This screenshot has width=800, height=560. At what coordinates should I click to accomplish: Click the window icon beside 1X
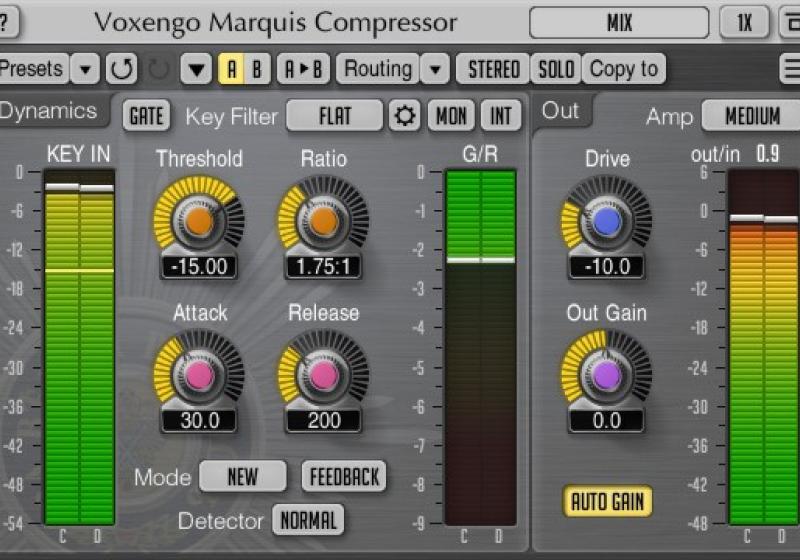click(790, 22)
